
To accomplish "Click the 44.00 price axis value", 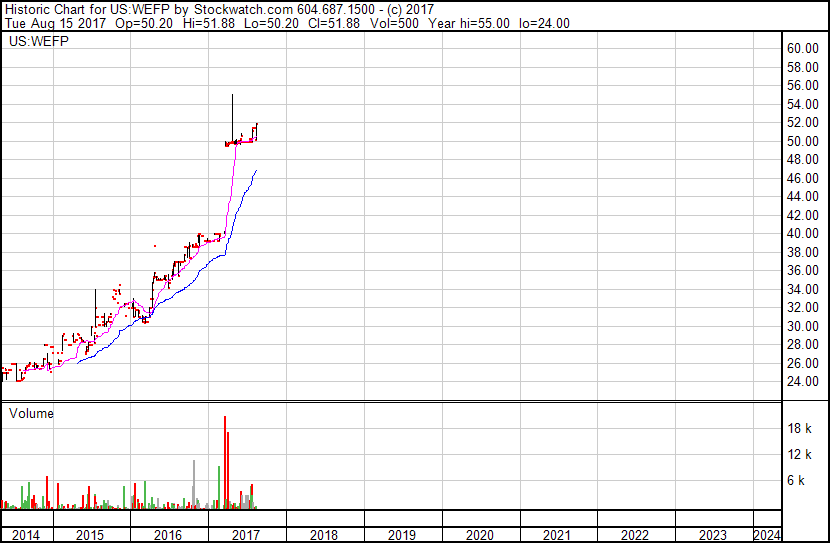I will [802, 196].
